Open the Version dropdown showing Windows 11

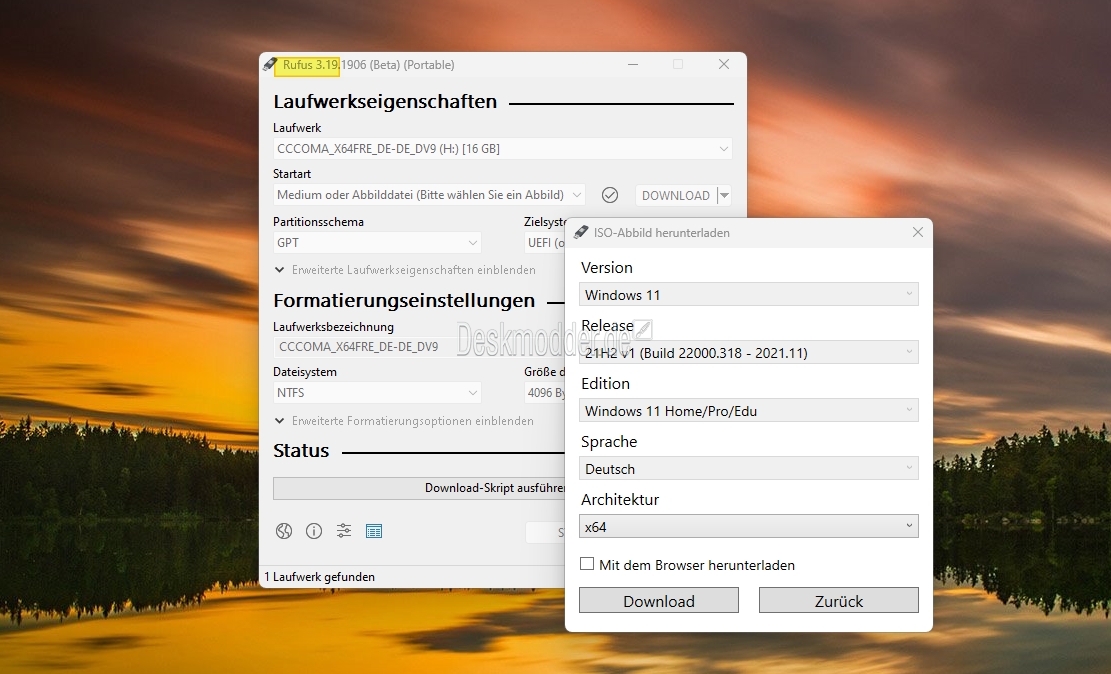point(748,295)
